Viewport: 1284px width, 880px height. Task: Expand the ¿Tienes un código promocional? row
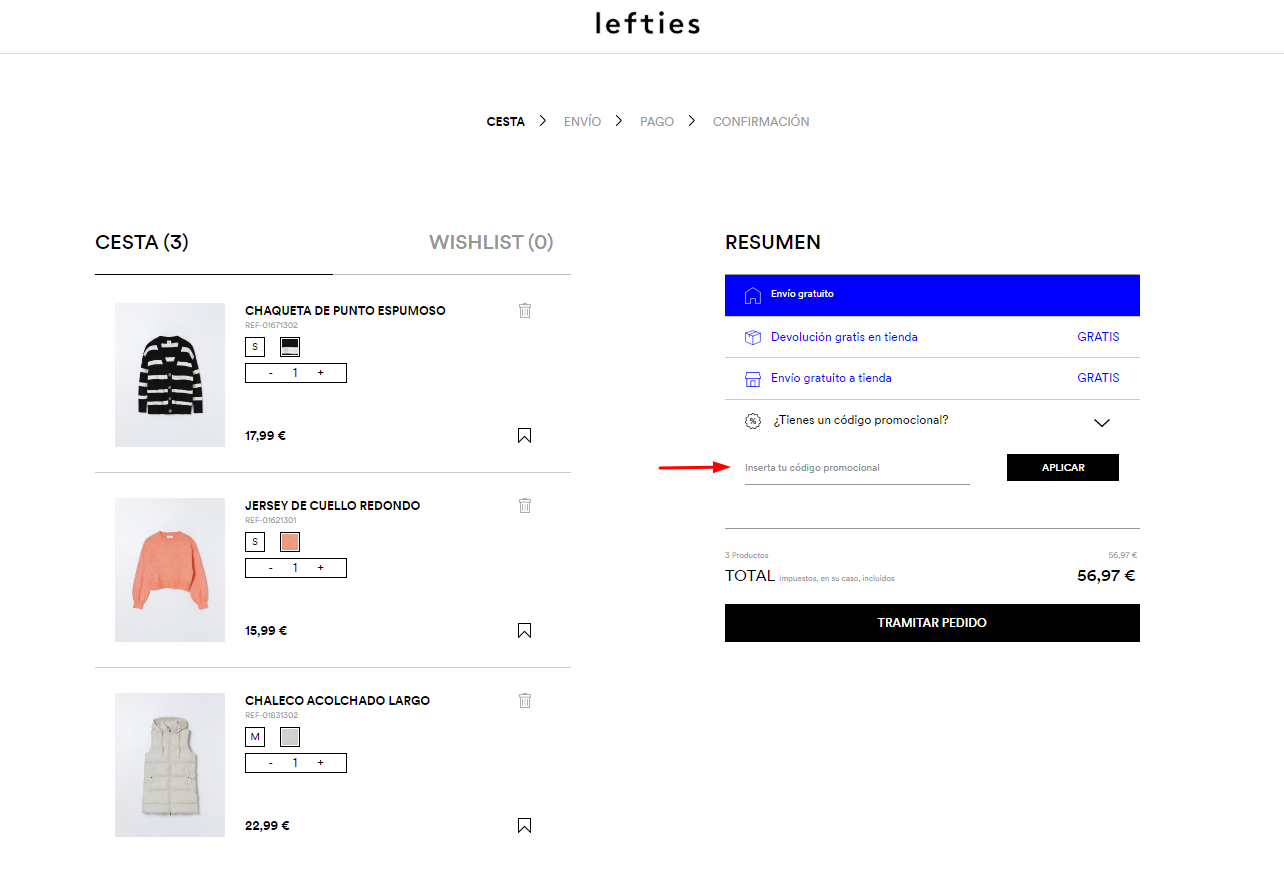[932, 421]
